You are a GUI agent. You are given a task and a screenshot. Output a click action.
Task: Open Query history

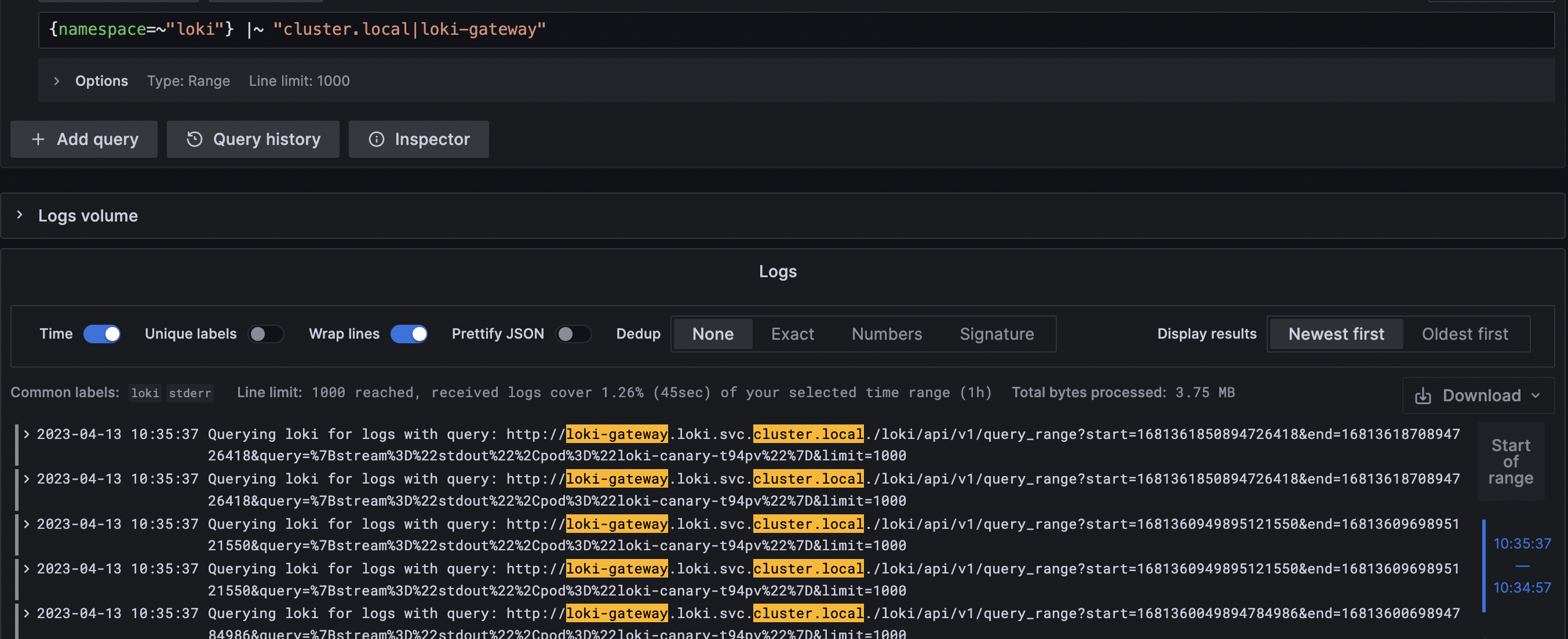coord(253,140)
